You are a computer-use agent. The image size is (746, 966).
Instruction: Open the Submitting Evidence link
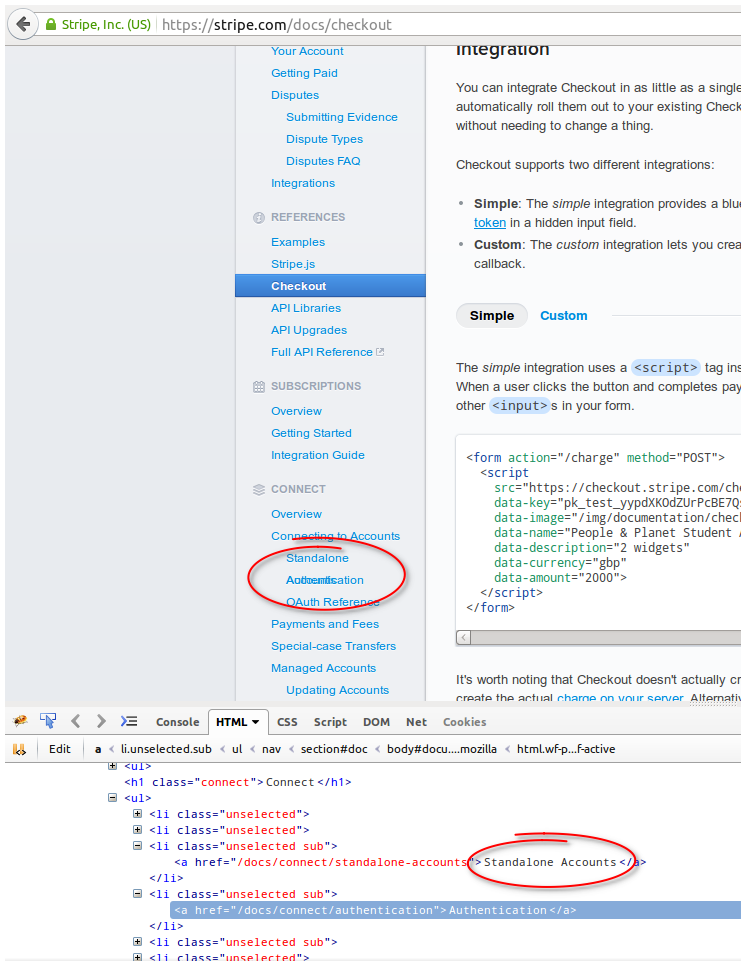pos(342,117)
